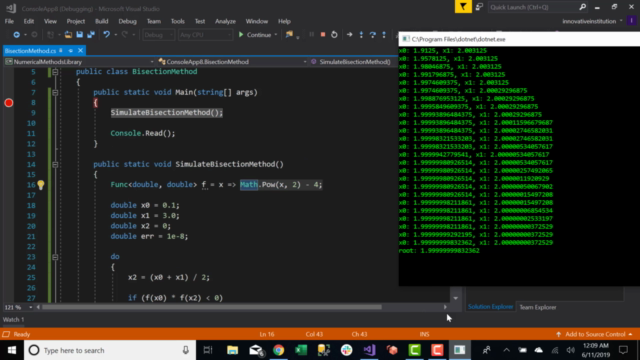
Task: Collapse the Main method outline on line 7
Action: [55, 93]
